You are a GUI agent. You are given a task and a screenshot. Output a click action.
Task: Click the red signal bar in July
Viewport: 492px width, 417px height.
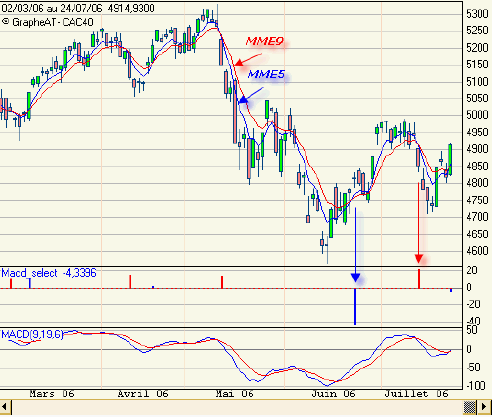point(419,279)
